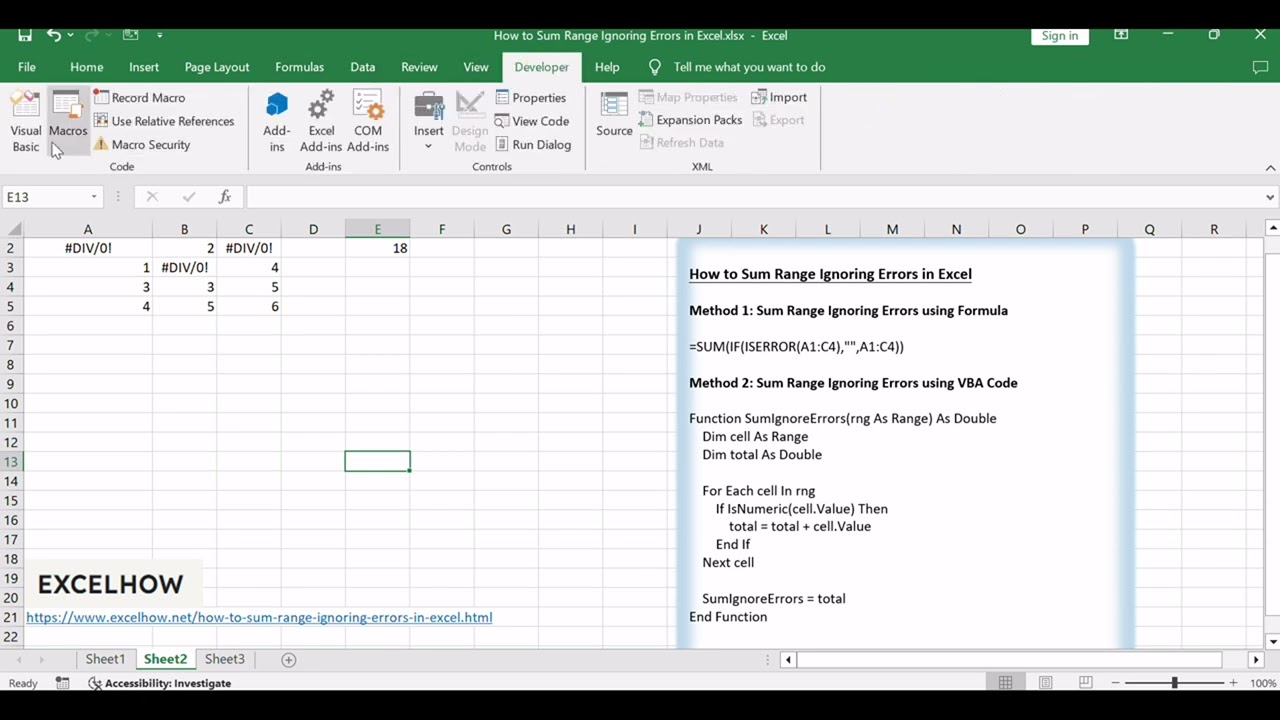The height and width of the screenshot is (720, 1280).
Task: Open the Review tab
Action: click(x=419, y=67)
